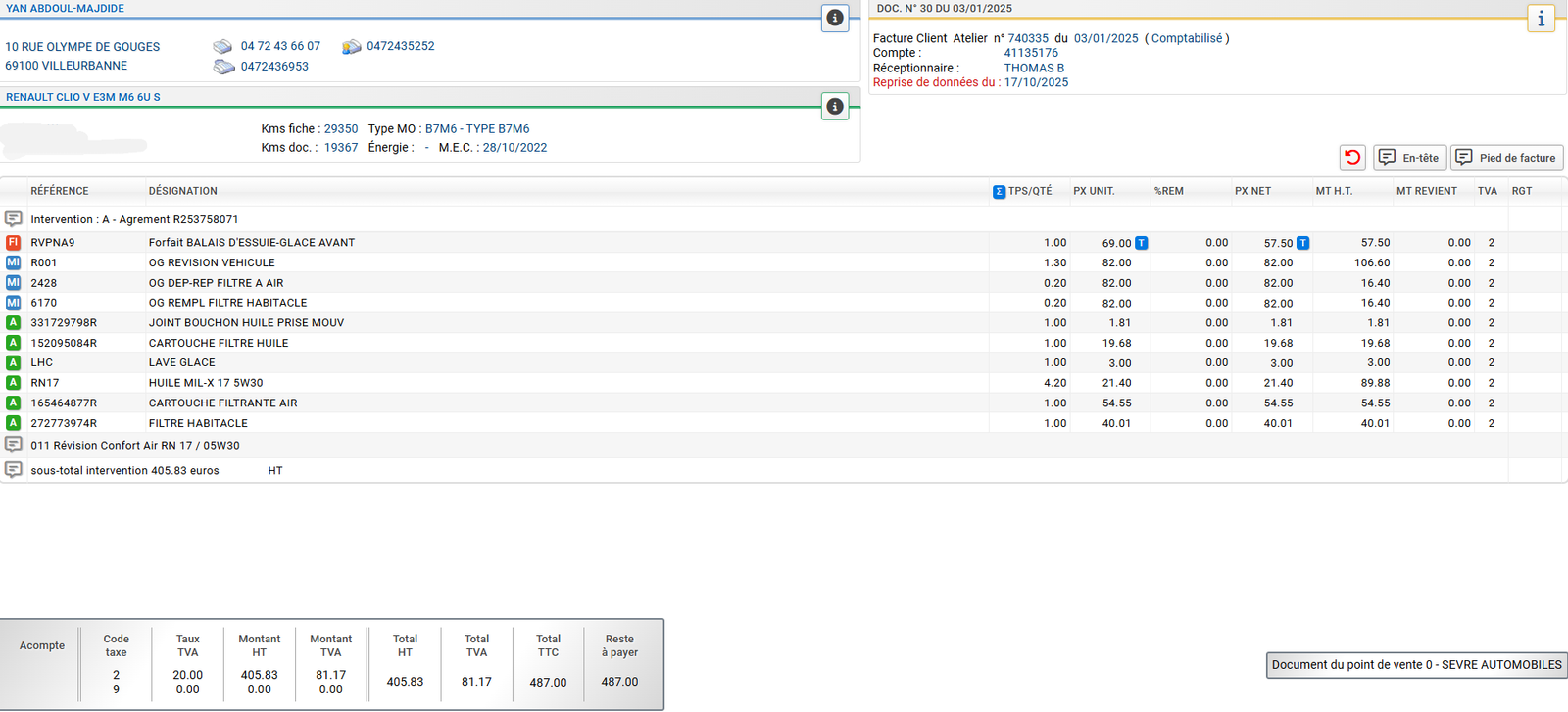The width and height of the screenshot is (1568, 712).
Task: Open the document info icon at top right
Action: 1541,19
